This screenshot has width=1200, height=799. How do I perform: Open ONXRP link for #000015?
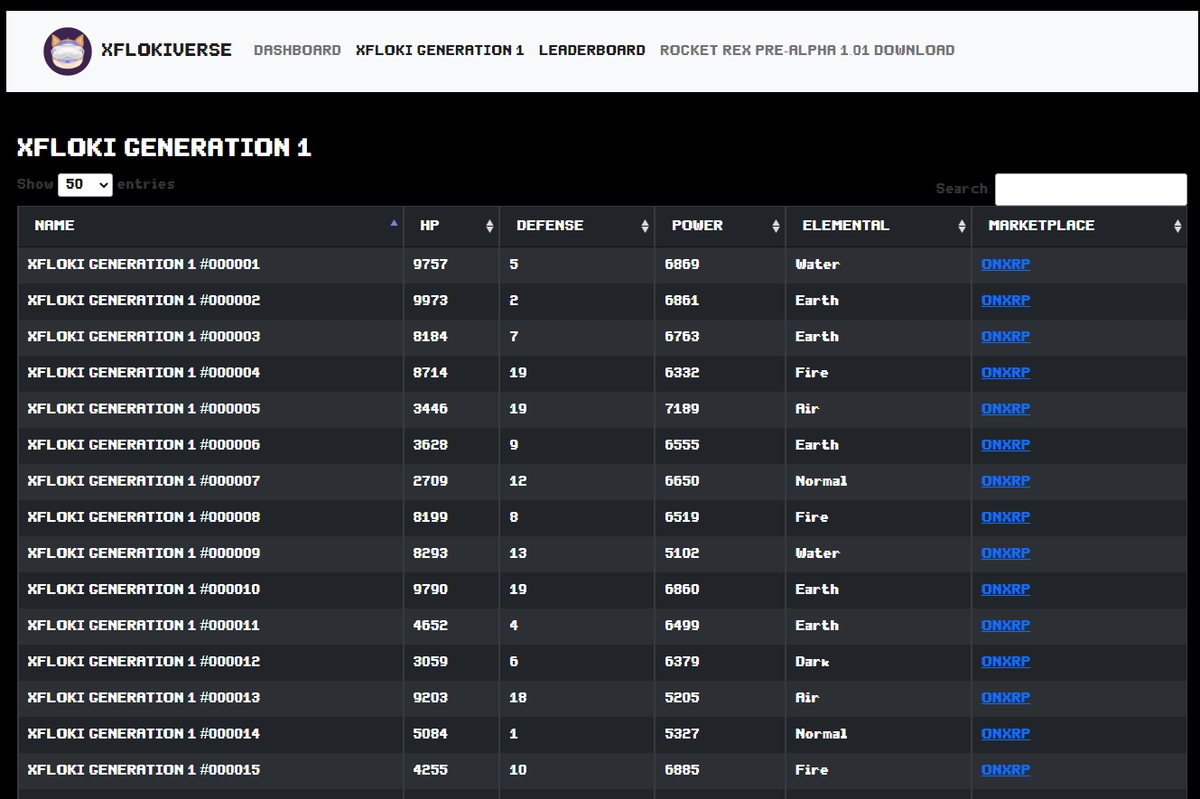tap(1005, 770)
